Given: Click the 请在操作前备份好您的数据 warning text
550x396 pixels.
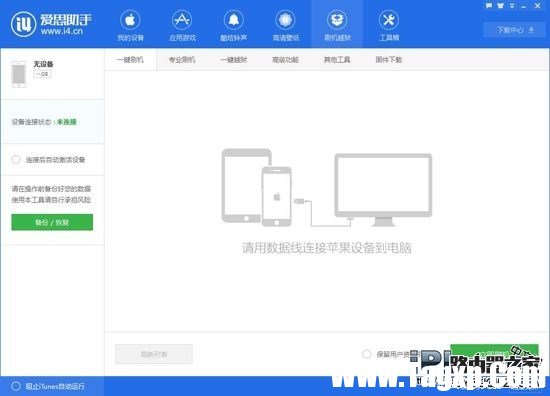Looking at the screenshot, I should click(x=51, y=189).
